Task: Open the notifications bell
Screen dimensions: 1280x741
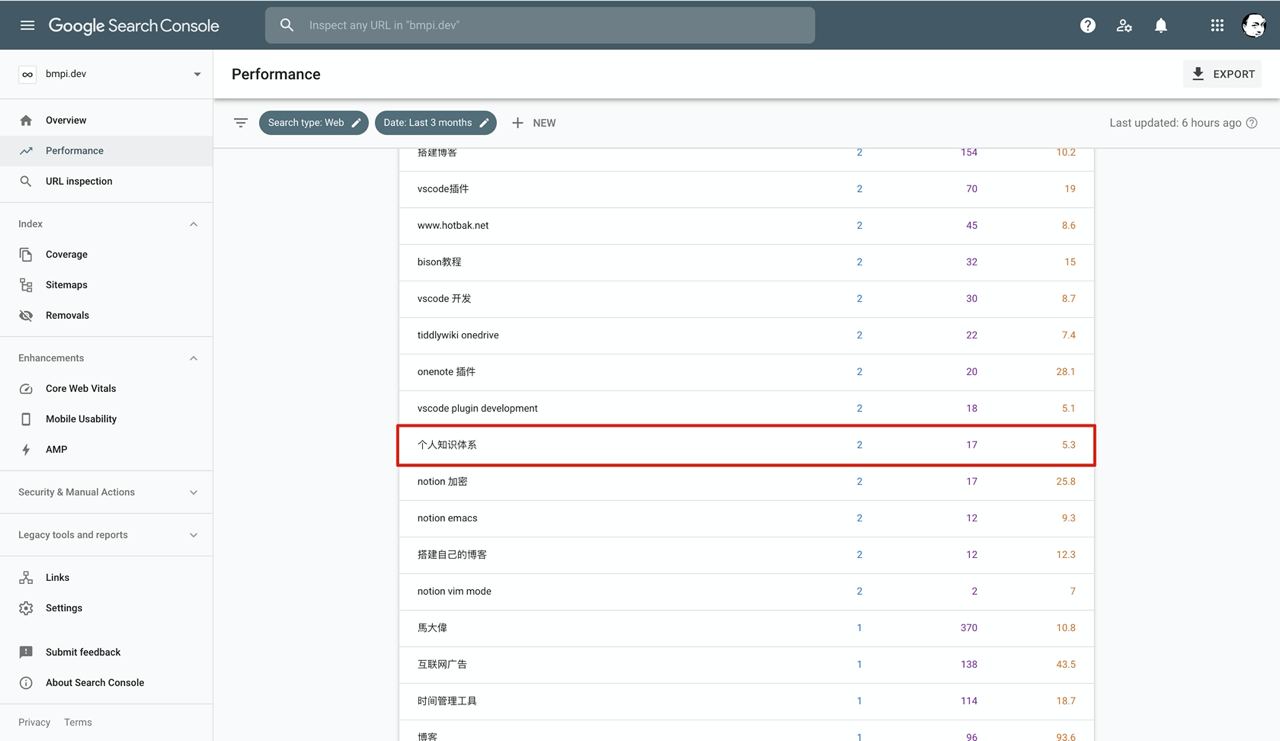Action: pyautogui.click(x=1161, y=25)
